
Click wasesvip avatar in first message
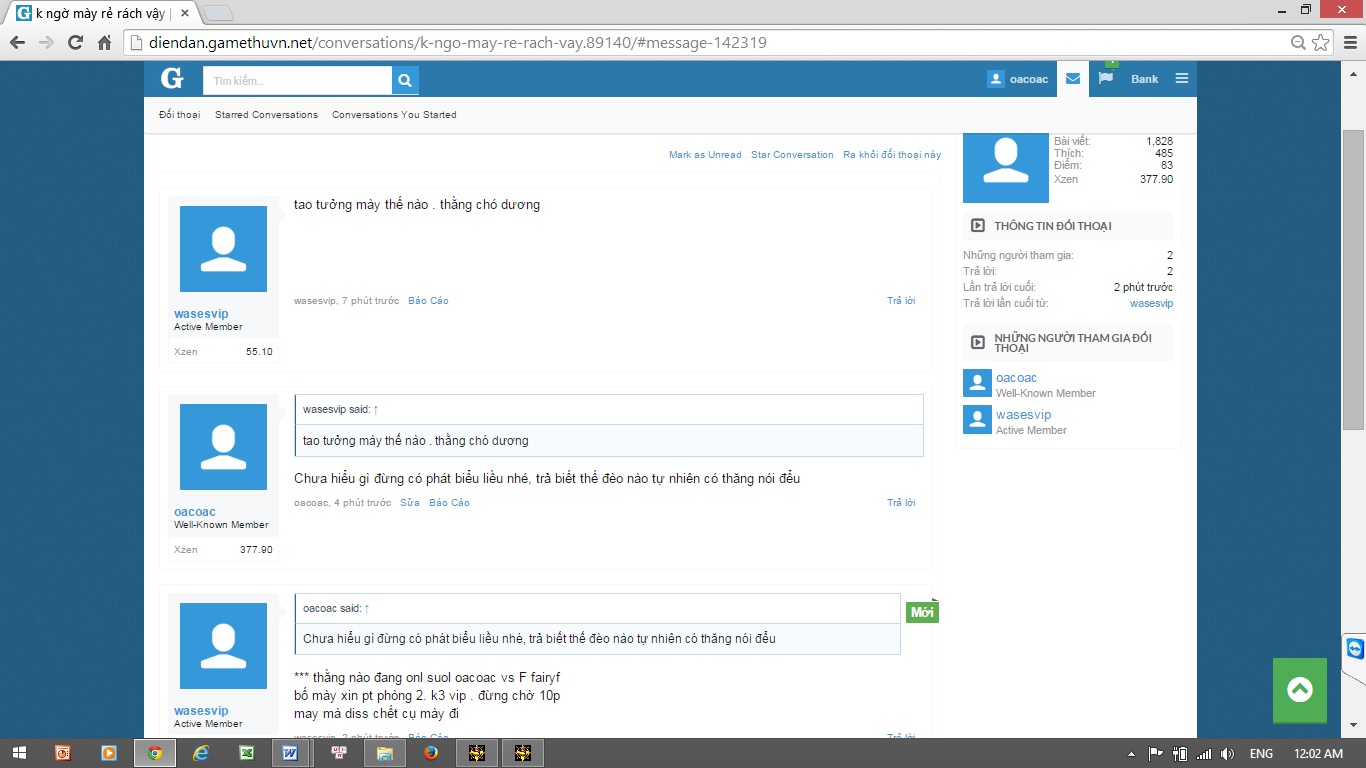223,249
